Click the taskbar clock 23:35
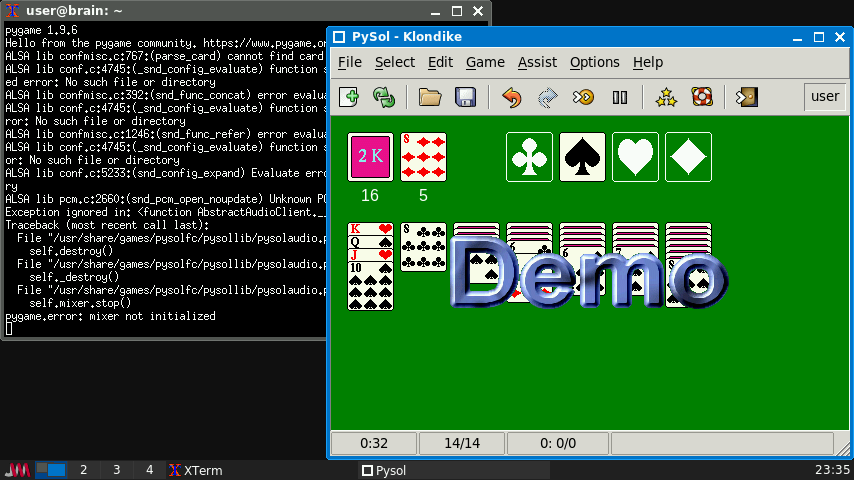The width and height of the screenshot is (854, 480). coord(832,470)
